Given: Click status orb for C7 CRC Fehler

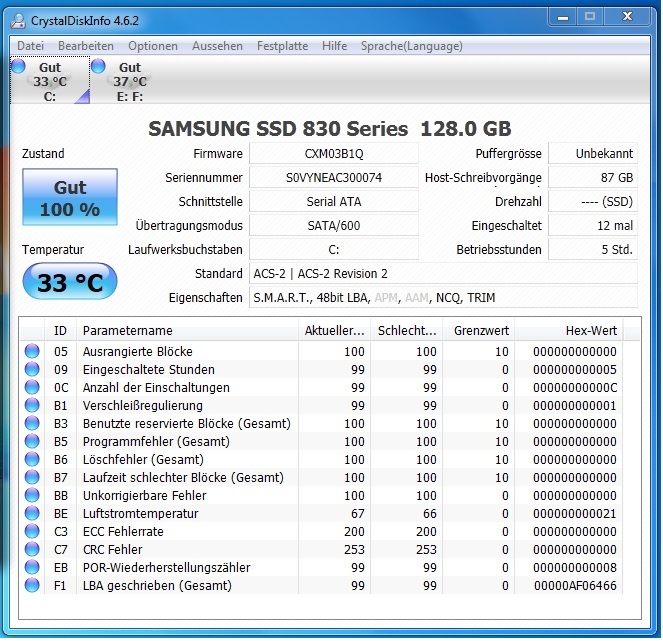Looking at the screenshot, I should pyautogui.click(x=32, y=549).
